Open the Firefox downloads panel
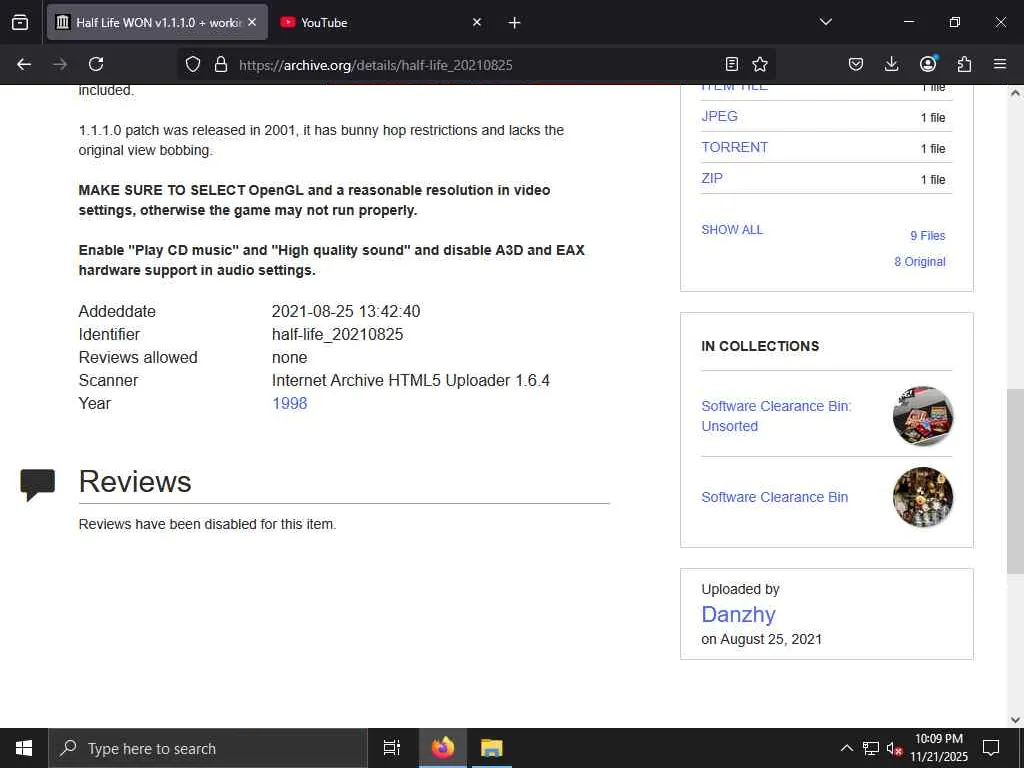The image size is (1024, 768). [891, 64]
